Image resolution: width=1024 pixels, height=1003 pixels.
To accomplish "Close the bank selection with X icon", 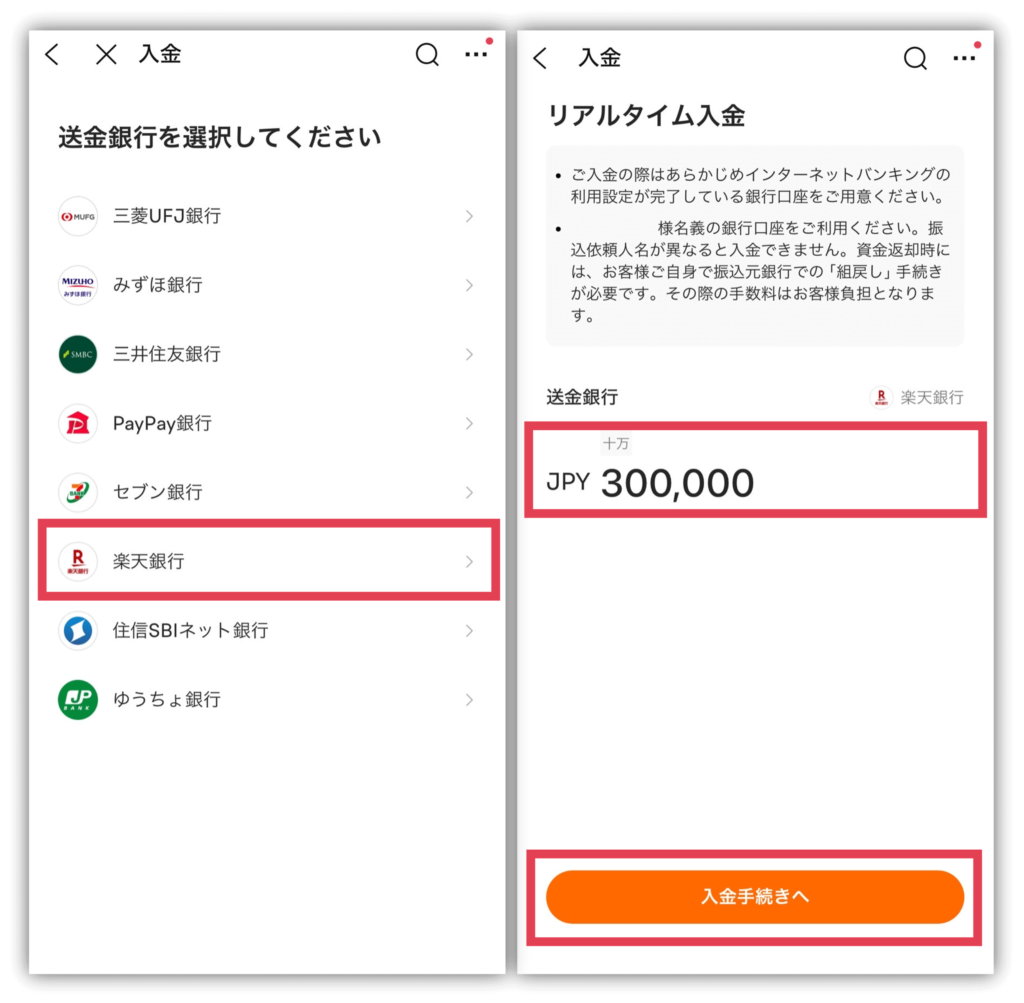I will coord(106,55).
